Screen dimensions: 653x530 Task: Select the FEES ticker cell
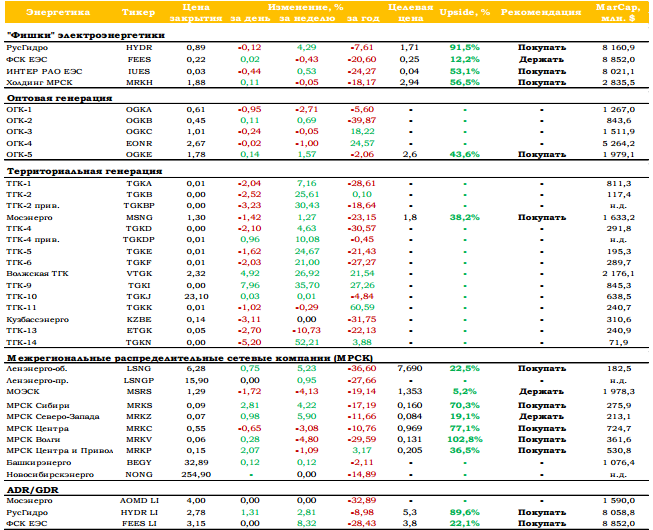pos(139,60)
